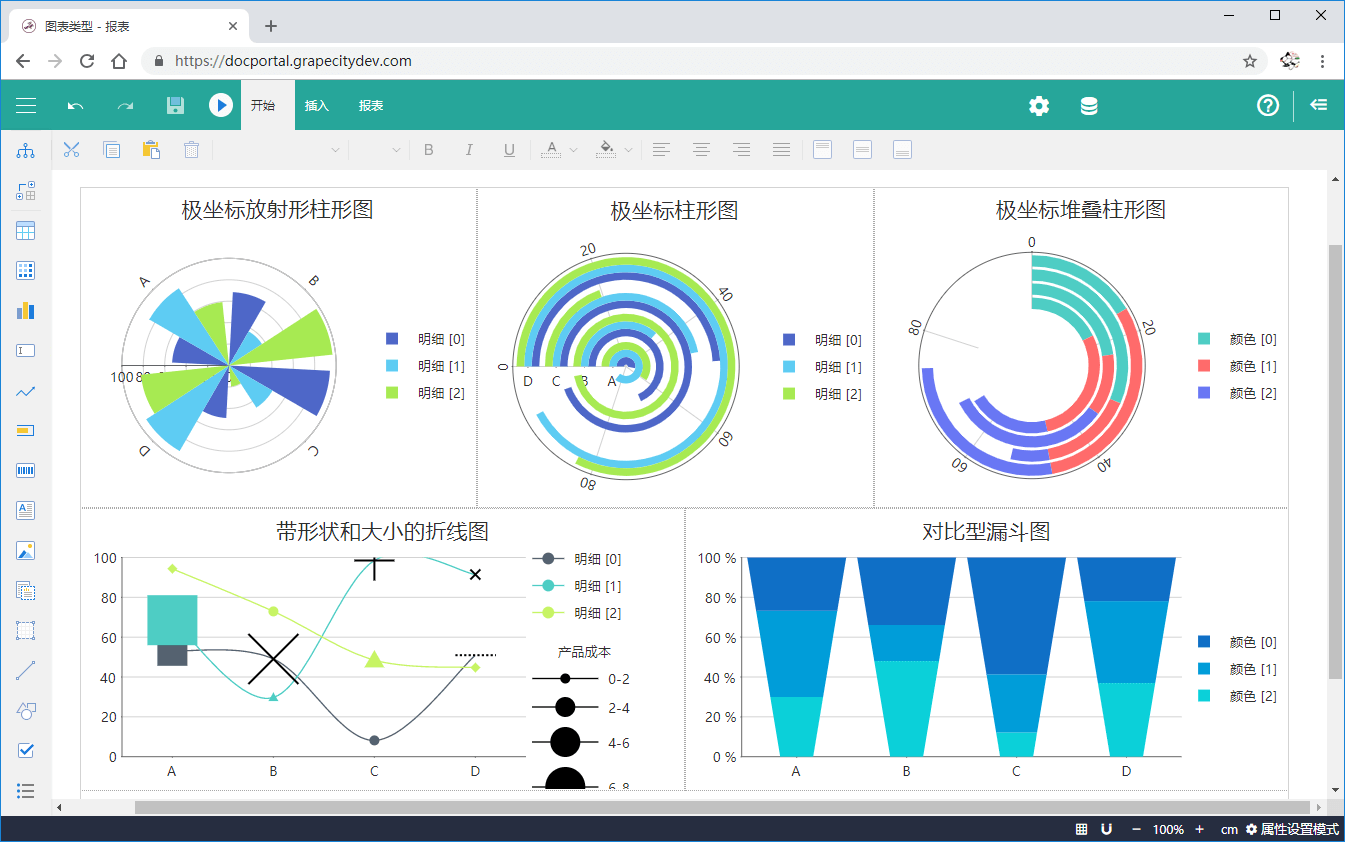Open settings via gear icon
Viewport: 1345px width, 842px height.
click(x=1039, y=106)
